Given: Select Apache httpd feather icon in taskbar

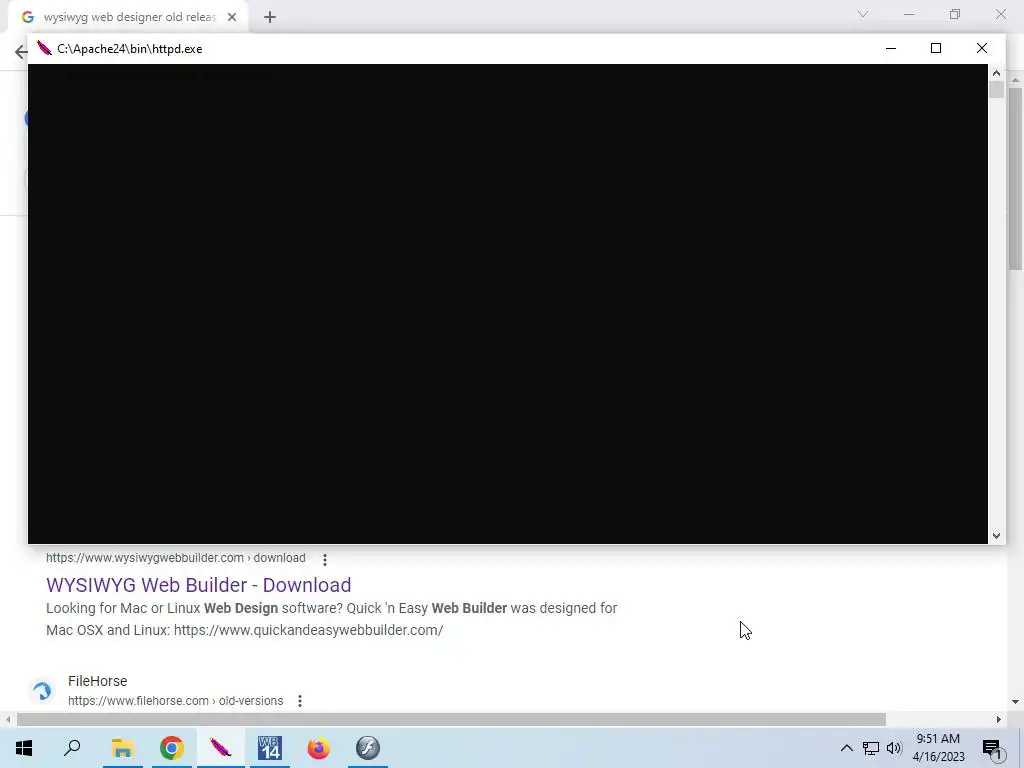Looking at the screenshot, I should coord(221,748).
